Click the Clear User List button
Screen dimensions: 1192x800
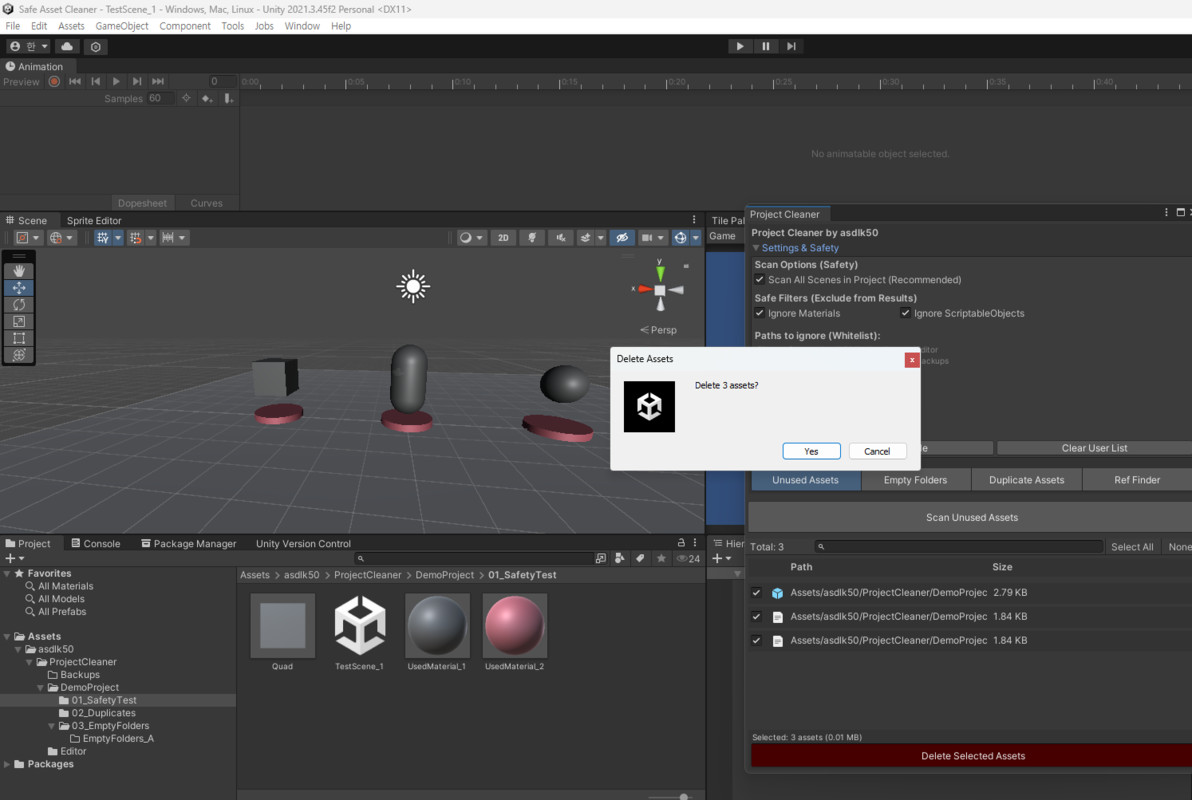tap(1094, 448)
